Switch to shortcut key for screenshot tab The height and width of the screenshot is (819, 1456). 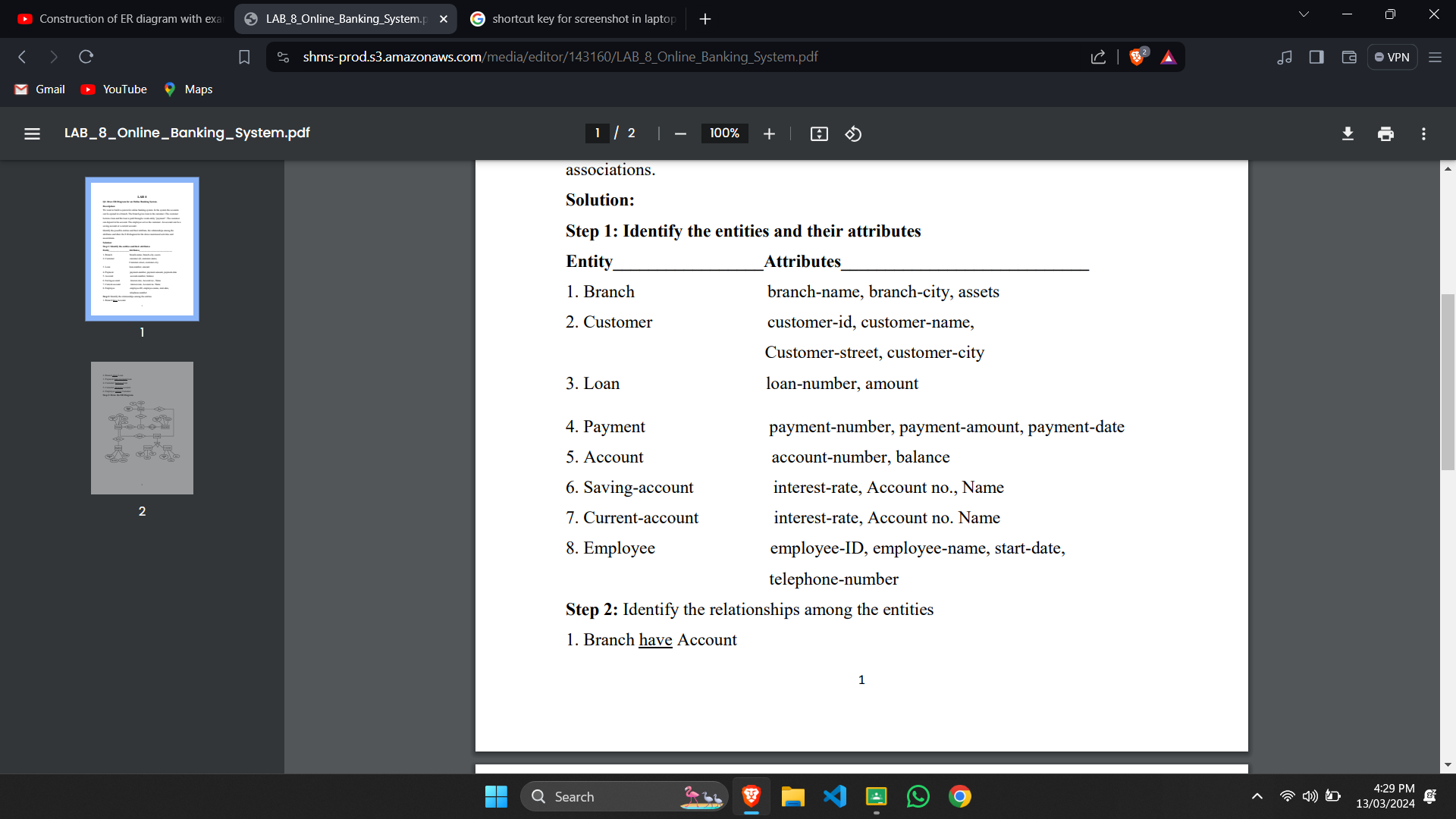[576, 18]
